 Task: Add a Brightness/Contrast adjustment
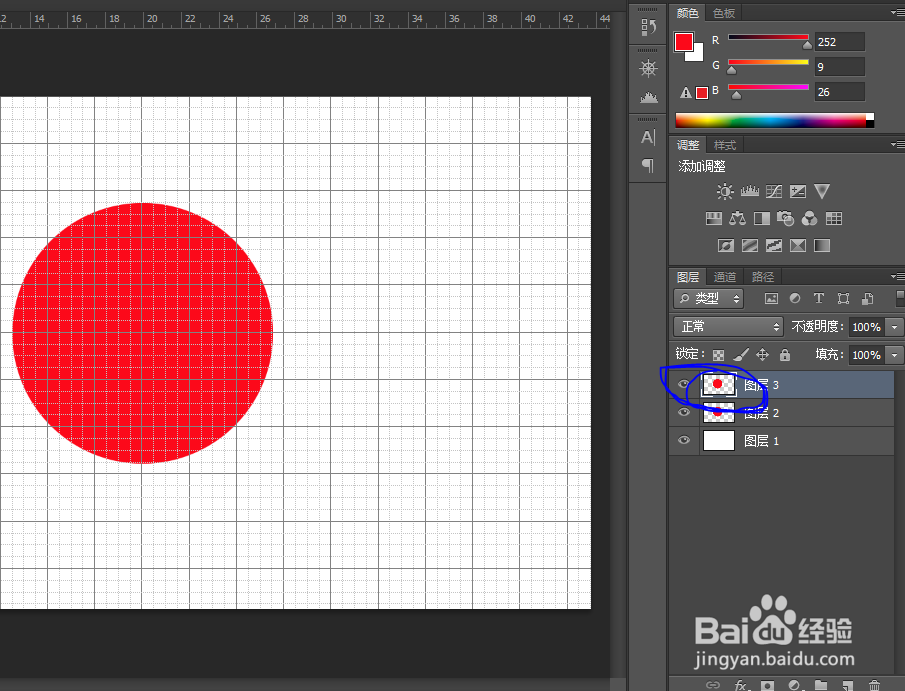[725, 191]
